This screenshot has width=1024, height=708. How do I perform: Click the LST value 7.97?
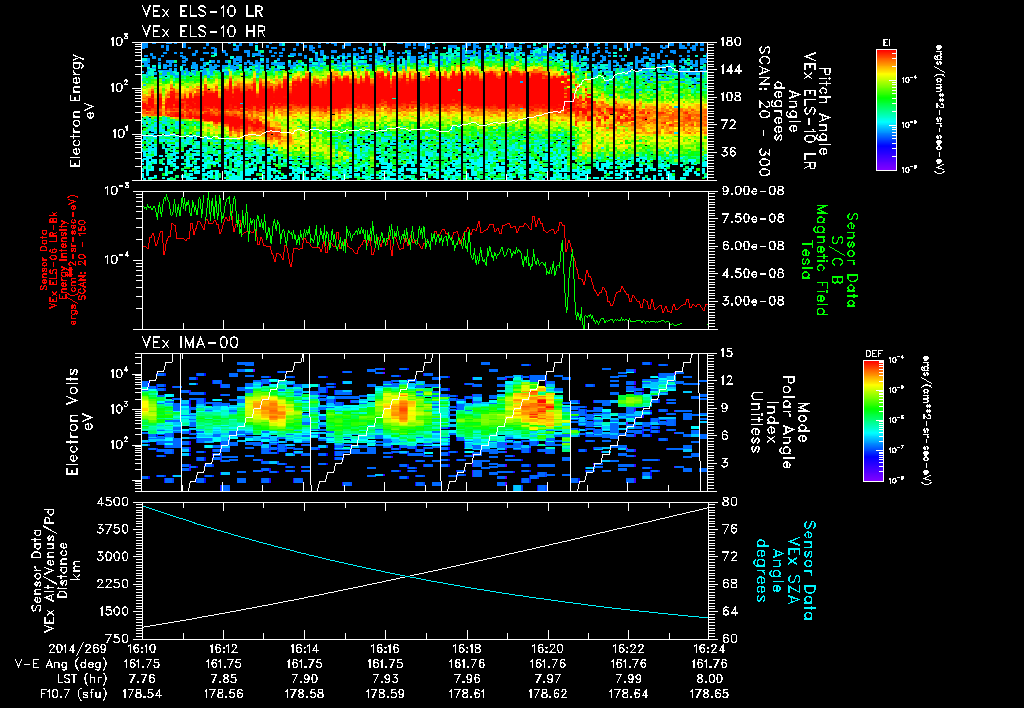point(547,679)
